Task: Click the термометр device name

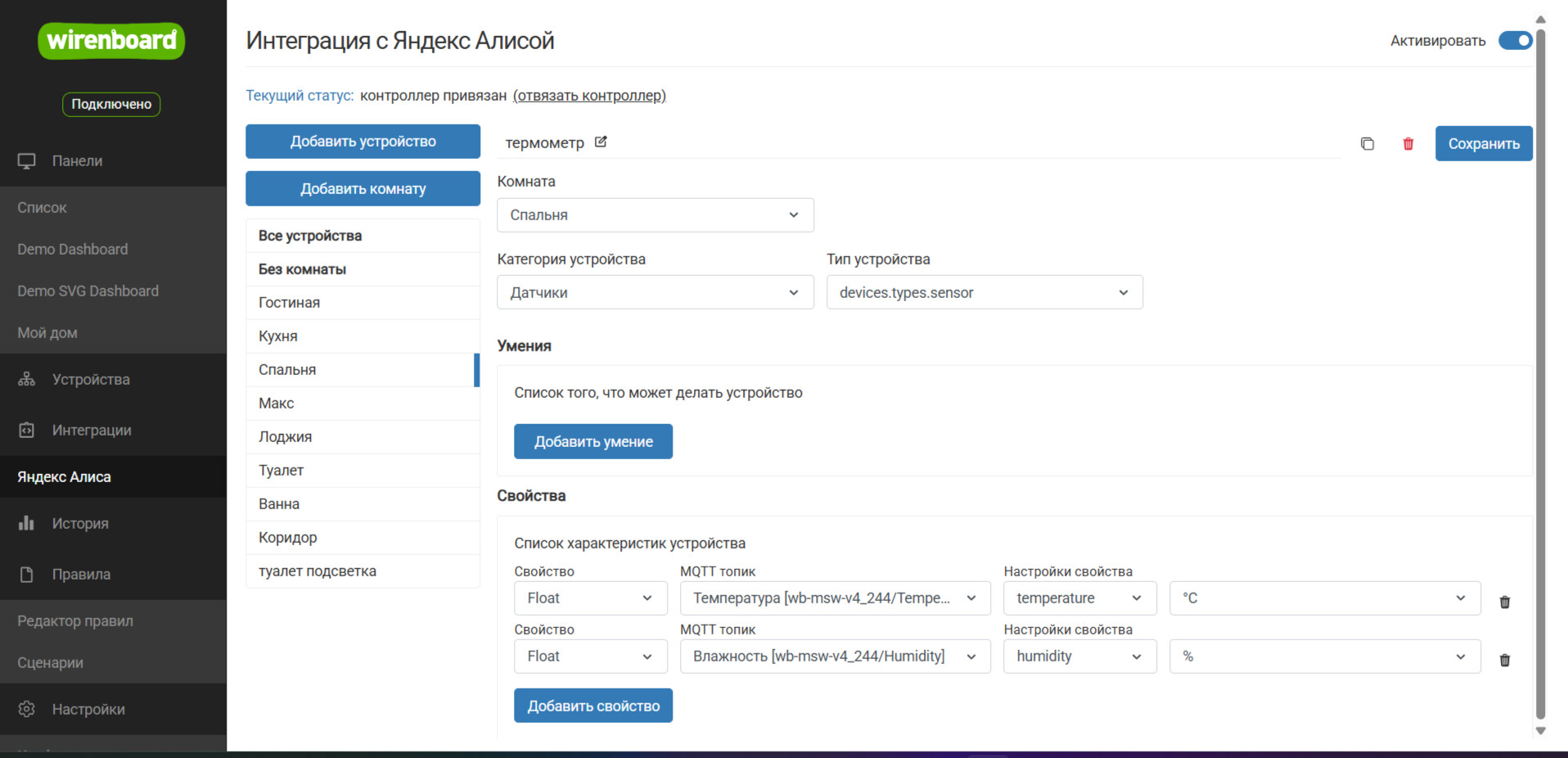Action: coord(544,142)
